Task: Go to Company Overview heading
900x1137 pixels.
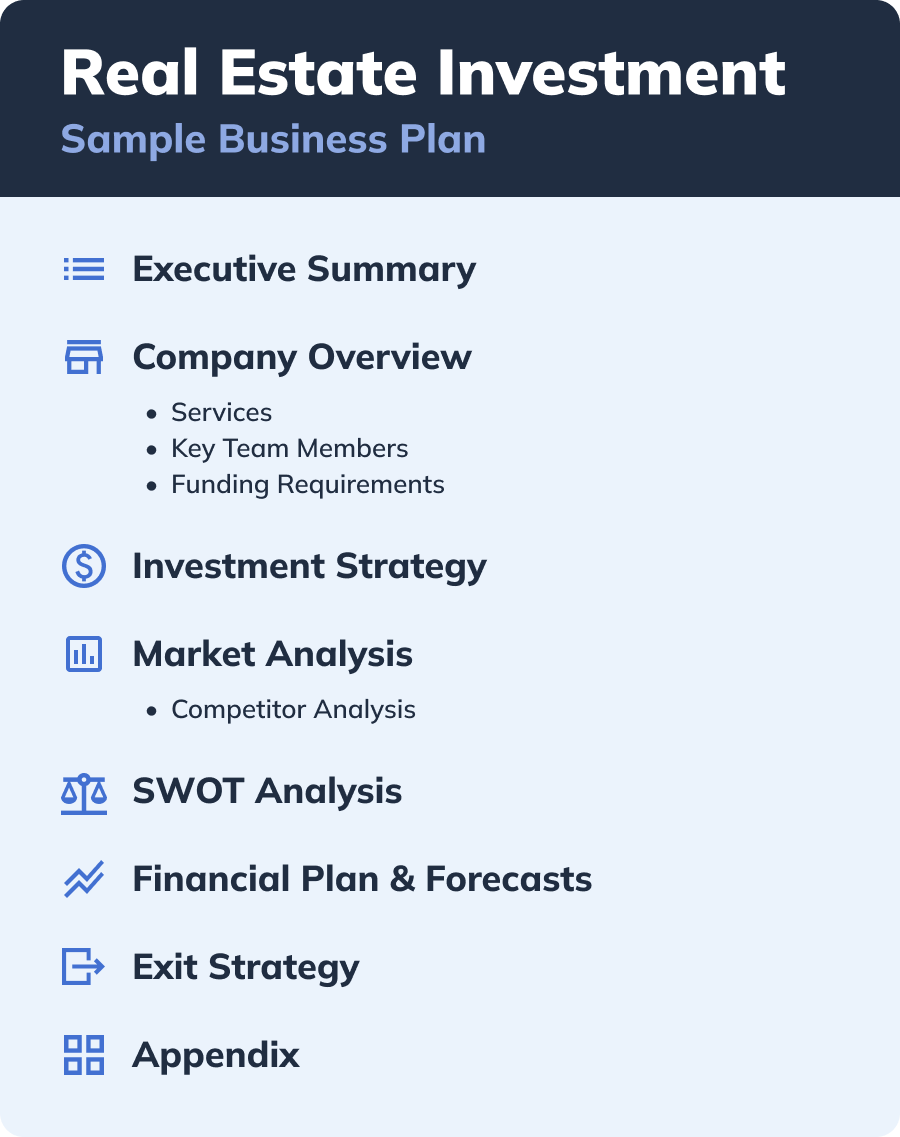Action: (x=302, y=357)
